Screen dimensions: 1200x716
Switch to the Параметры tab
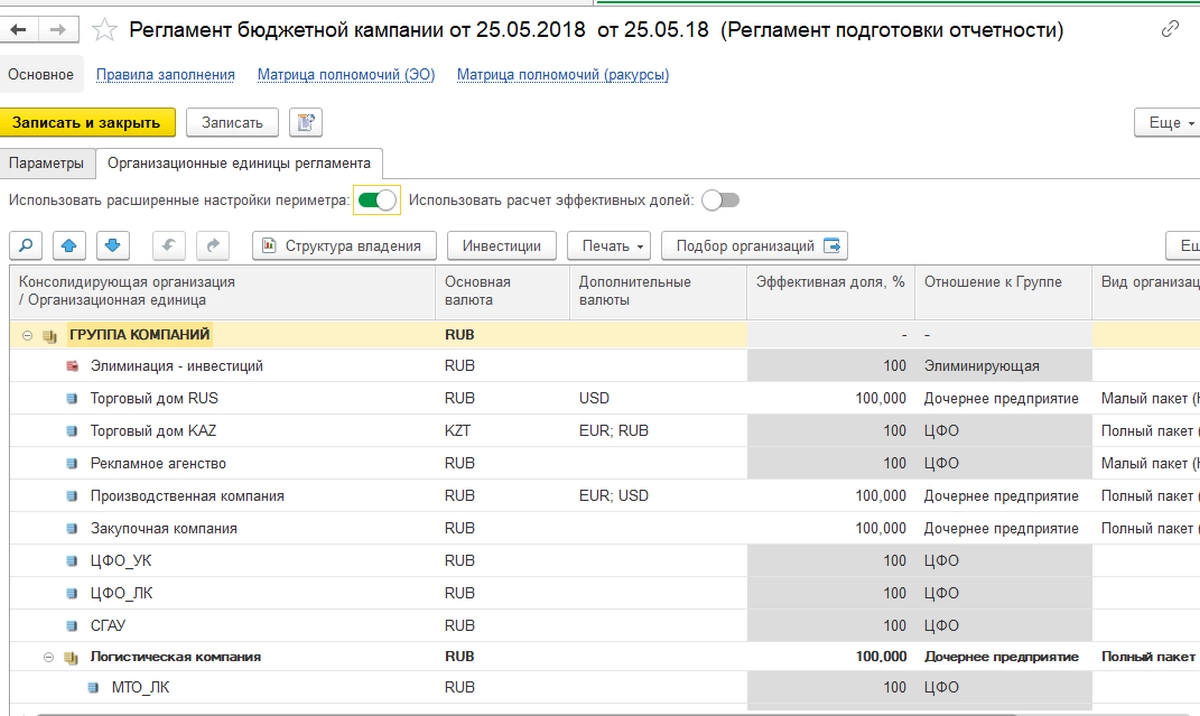click(x=47, y=163)
